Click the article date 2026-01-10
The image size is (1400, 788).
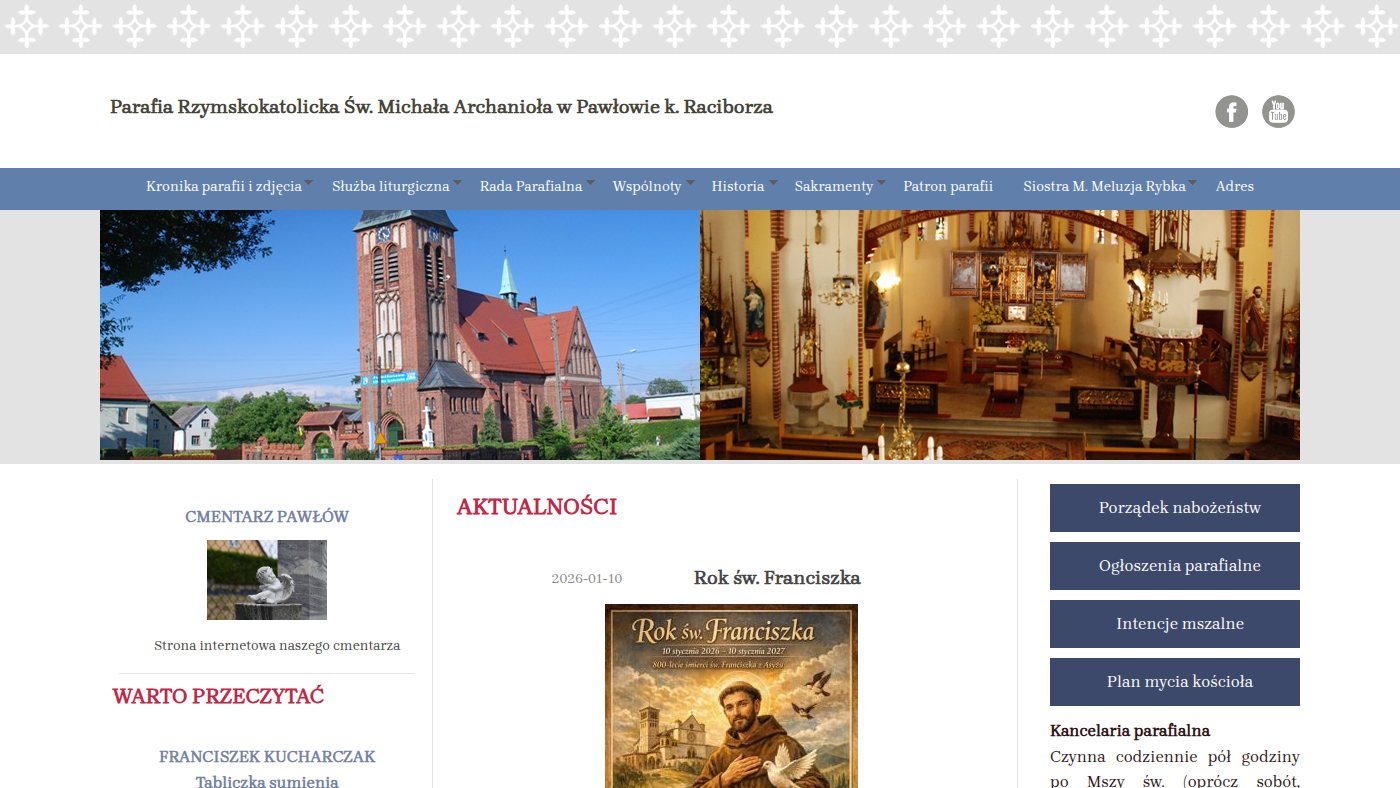coord(587,579)
